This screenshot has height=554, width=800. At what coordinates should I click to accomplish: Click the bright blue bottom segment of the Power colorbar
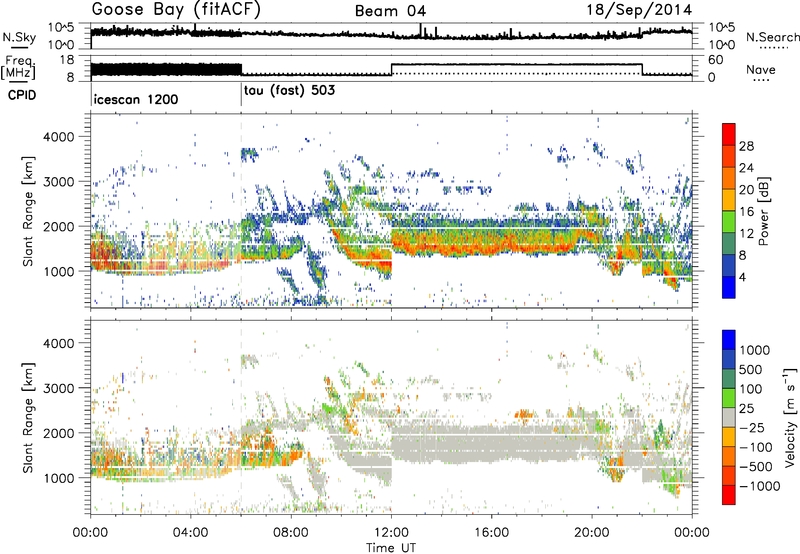(x=729, y=287)
